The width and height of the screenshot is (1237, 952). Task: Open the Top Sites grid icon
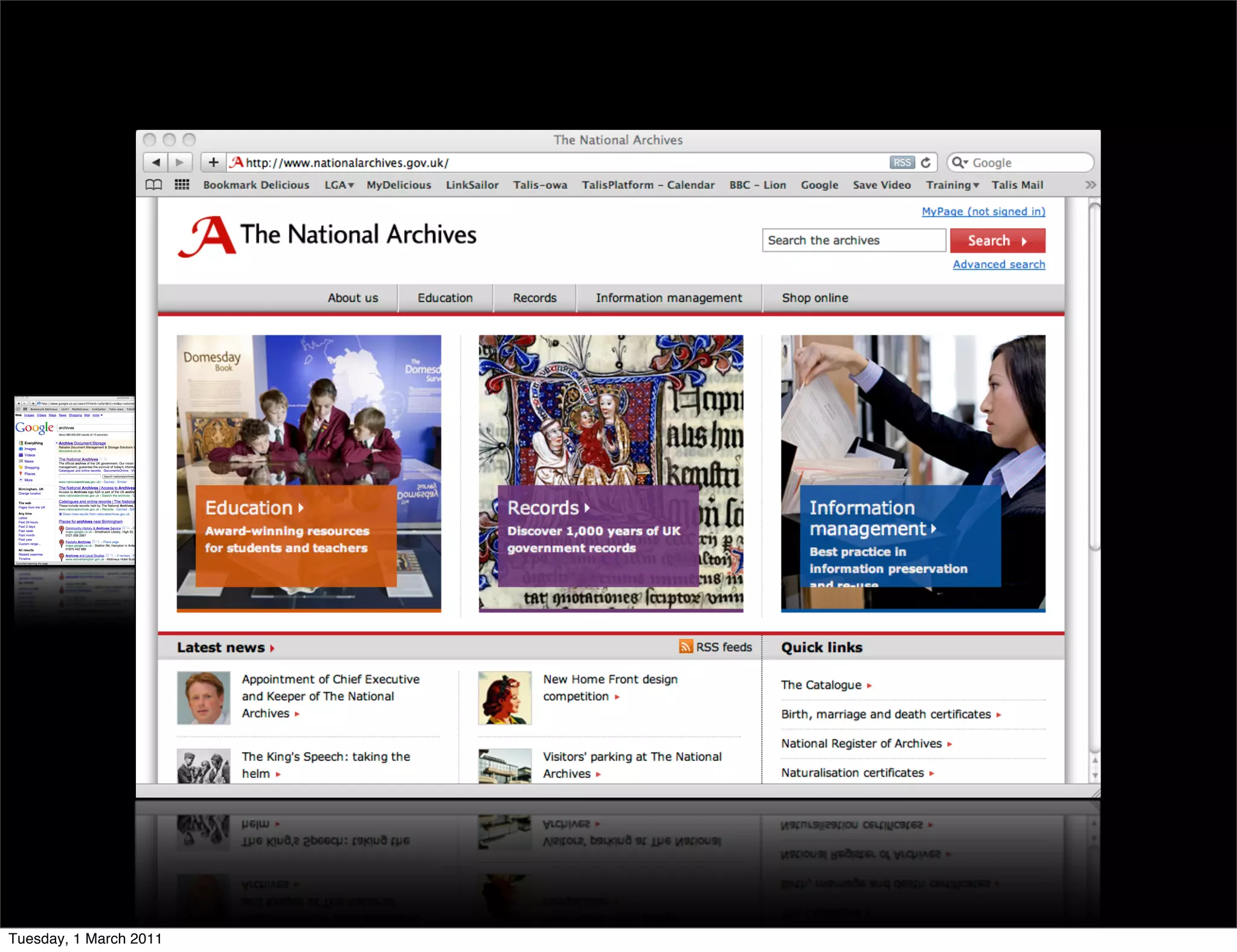coord(182,185)
